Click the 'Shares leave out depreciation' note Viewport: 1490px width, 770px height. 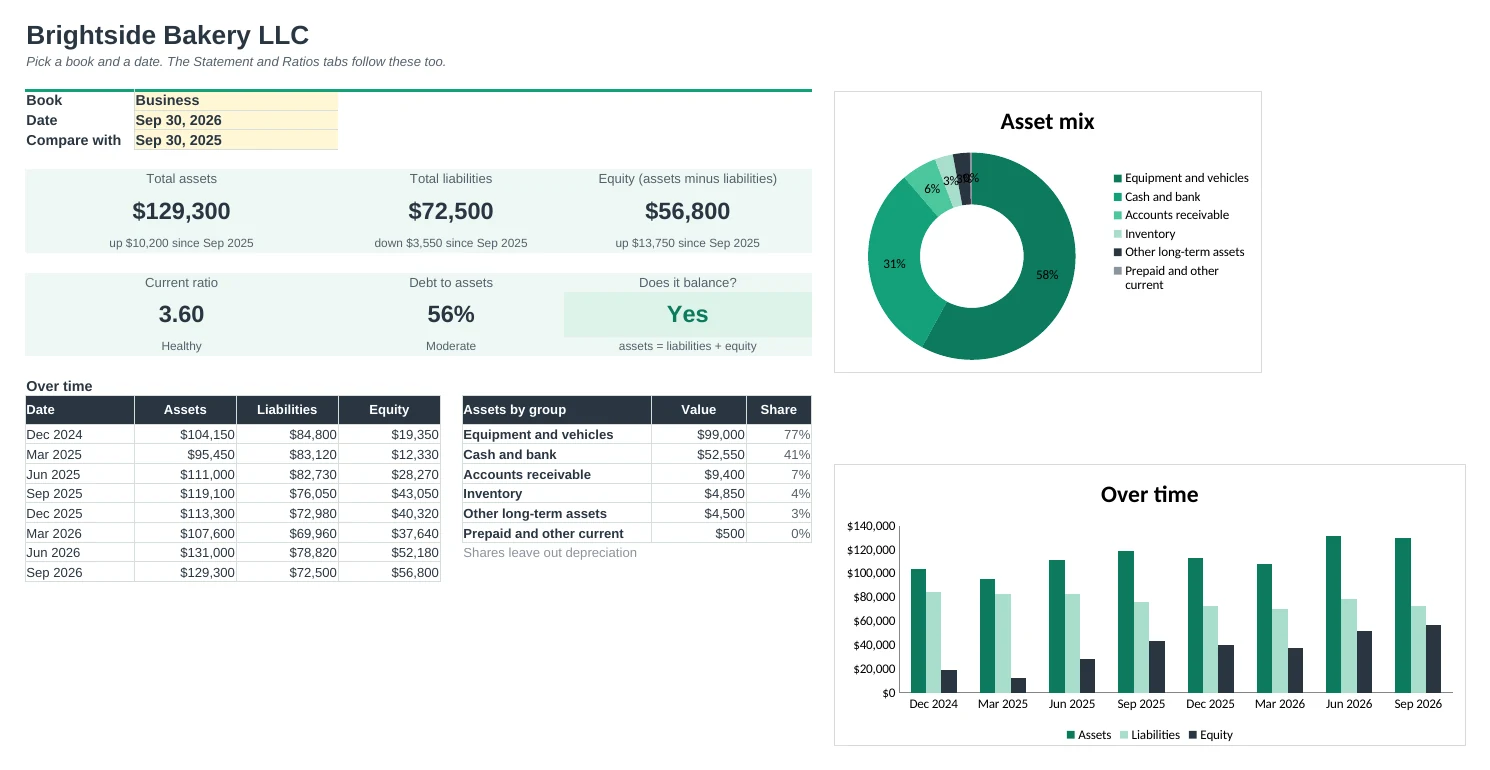[550, 552]
